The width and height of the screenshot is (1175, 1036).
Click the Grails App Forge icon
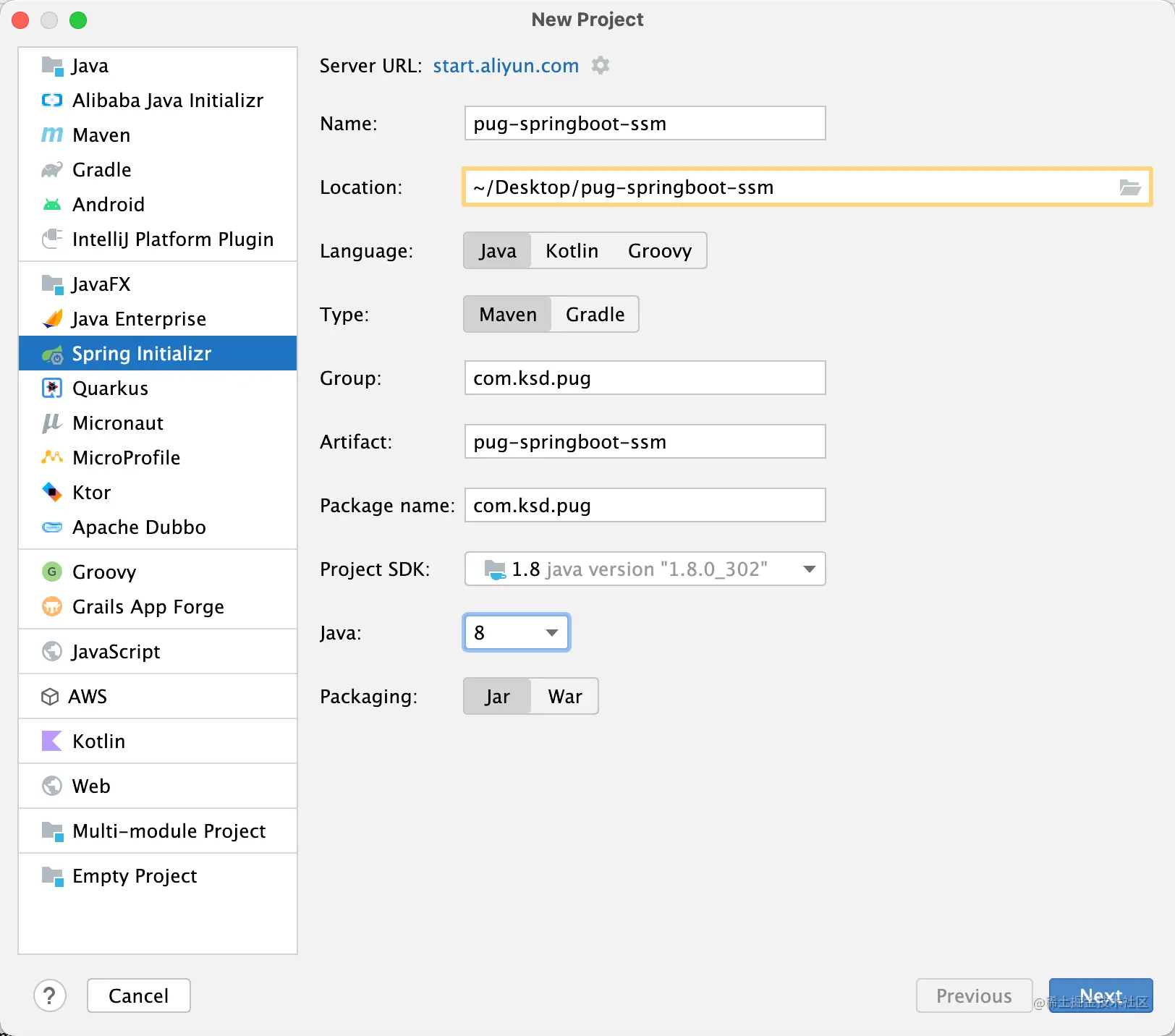(x=52, y=606)
